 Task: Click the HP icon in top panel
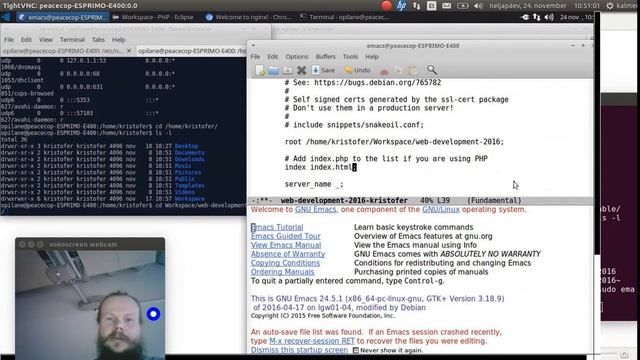pyautogui.click(x=402, y=5)
